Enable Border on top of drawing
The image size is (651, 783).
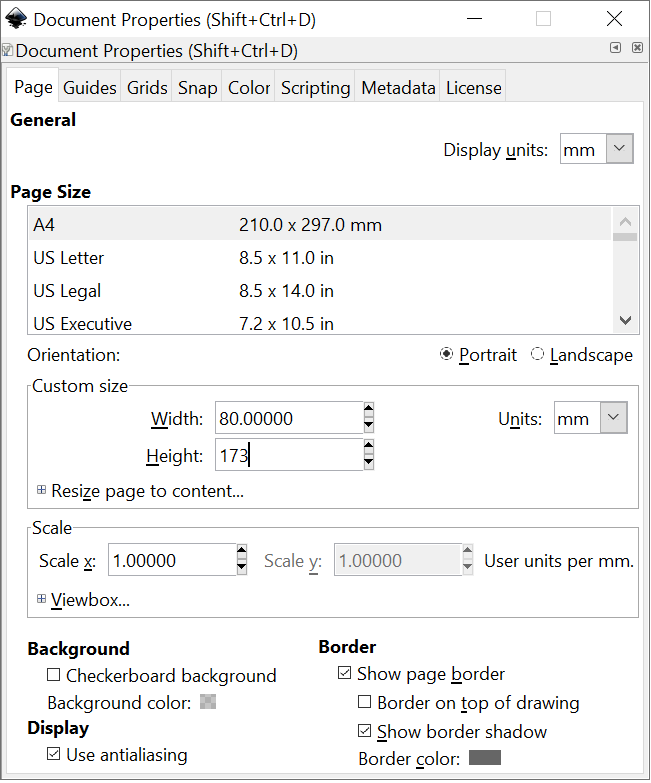[365, 702]
